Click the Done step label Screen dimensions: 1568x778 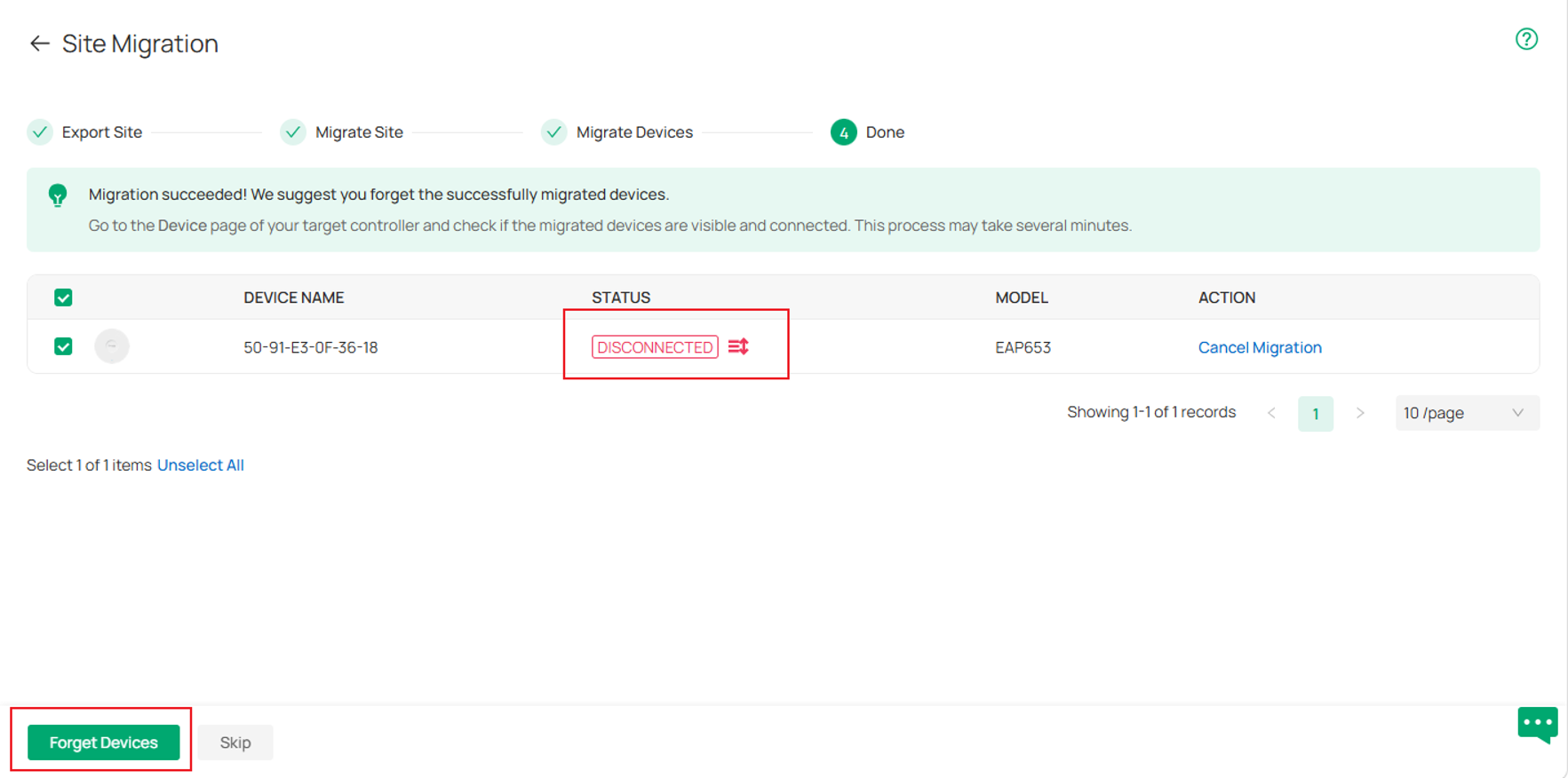pyautogui.click(x=885, y=132)
